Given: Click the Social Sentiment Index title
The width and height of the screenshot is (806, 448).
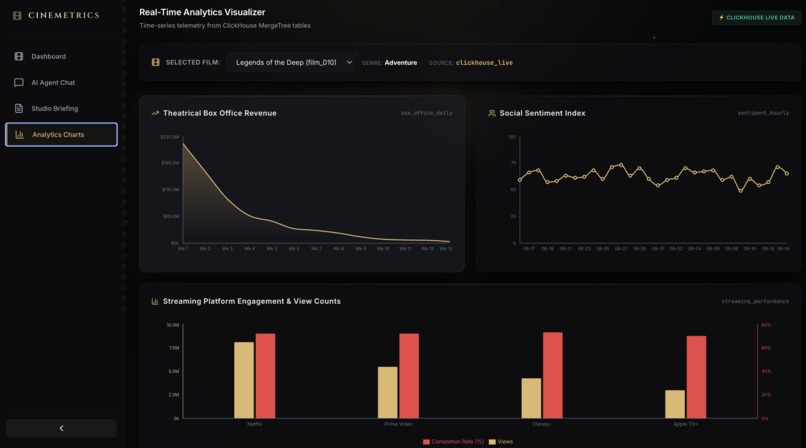Looking at the screenshot, I should [x=542, y=113].
